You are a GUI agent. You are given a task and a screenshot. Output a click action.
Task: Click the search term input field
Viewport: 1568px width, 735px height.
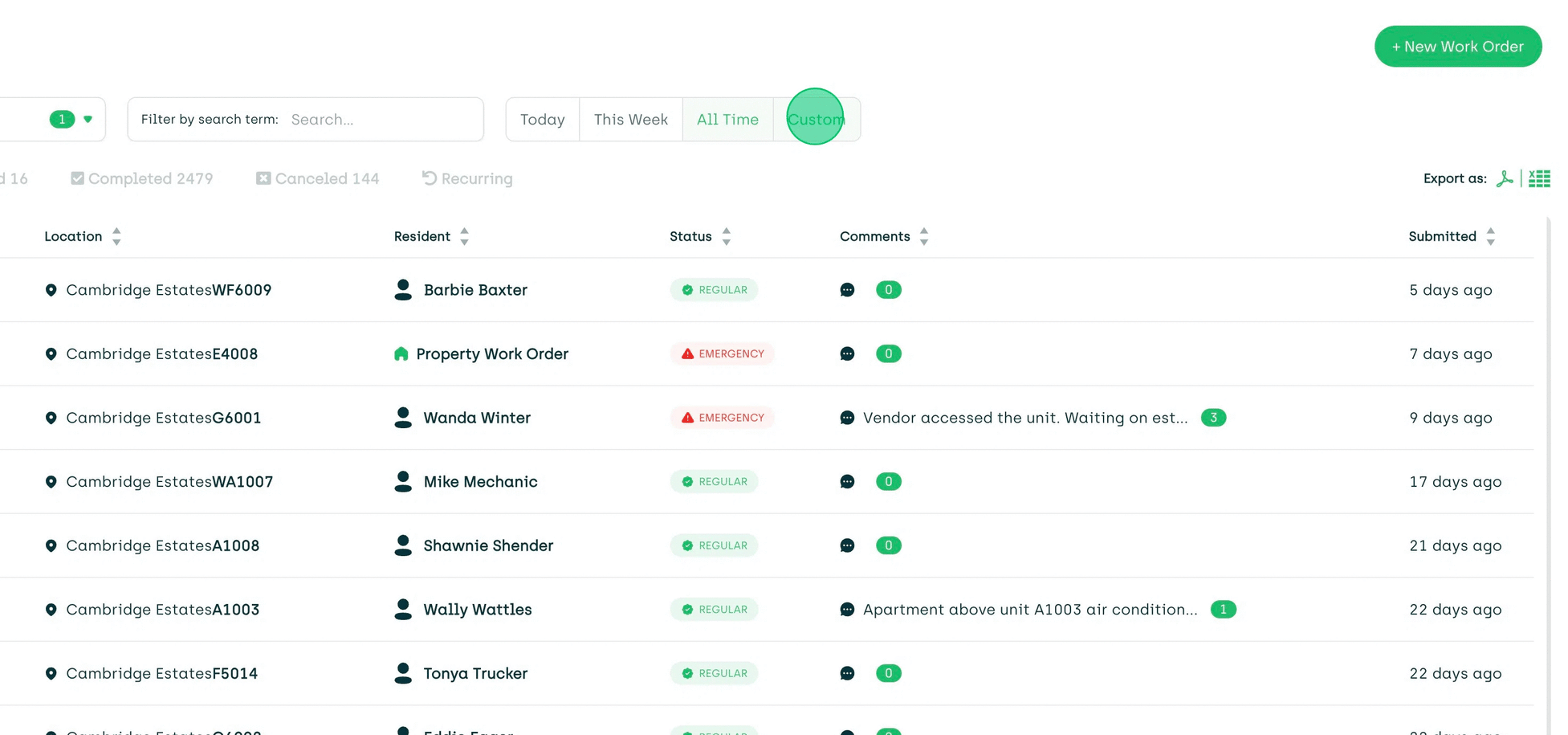(377, 119)
